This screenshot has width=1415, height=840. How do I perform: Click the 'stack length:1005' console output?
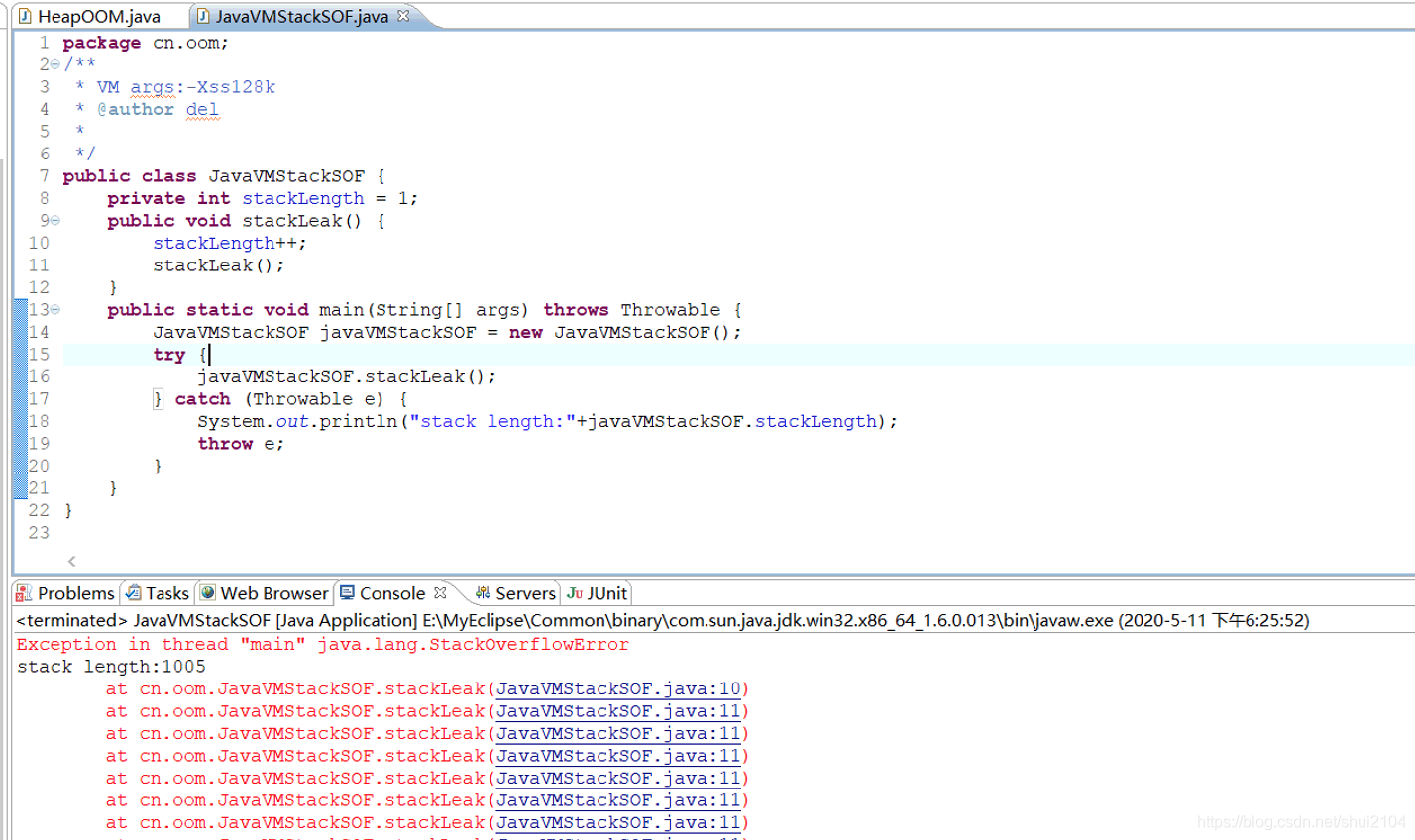click(x=111, y=667)
